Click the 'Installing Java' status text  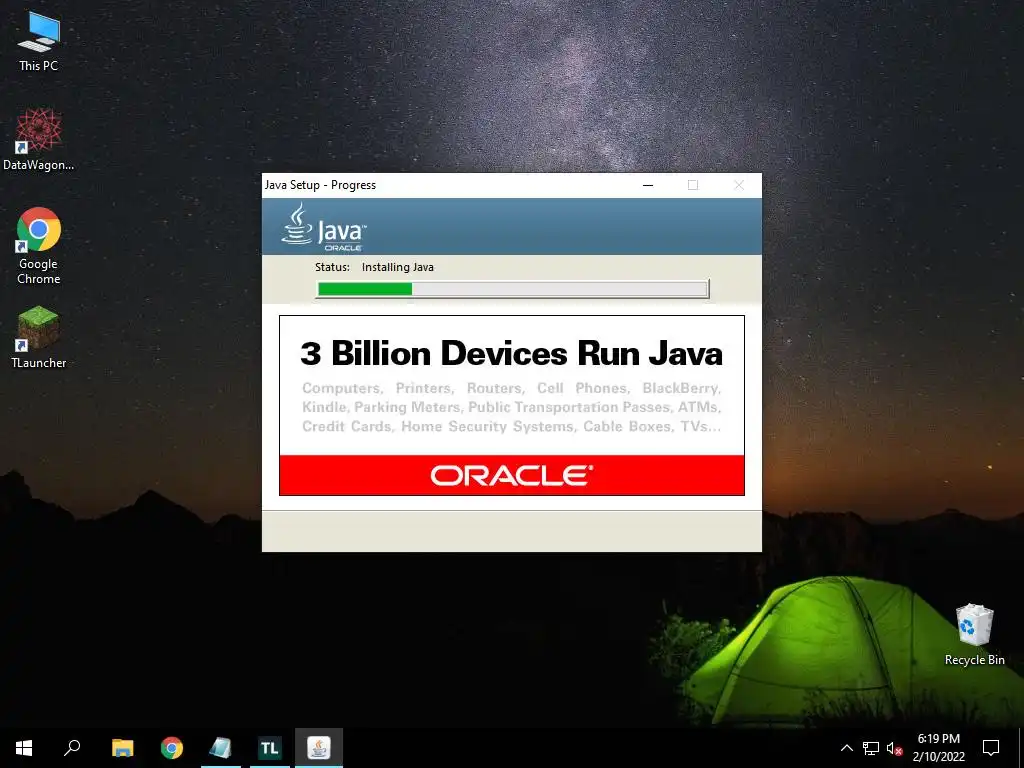click(x=398, y=267)
